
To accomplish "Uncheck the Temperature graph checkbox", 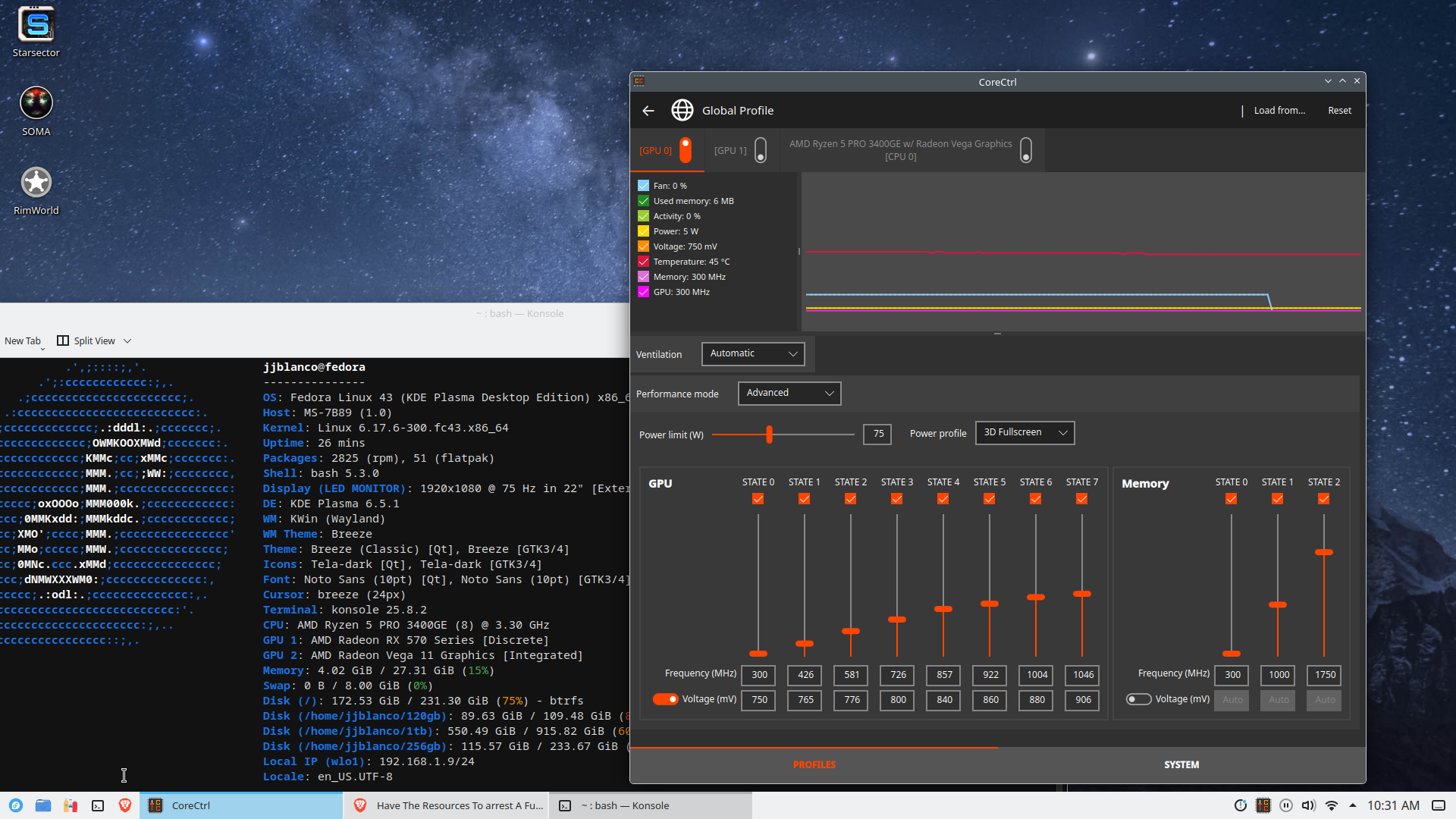I will [643, 262].
